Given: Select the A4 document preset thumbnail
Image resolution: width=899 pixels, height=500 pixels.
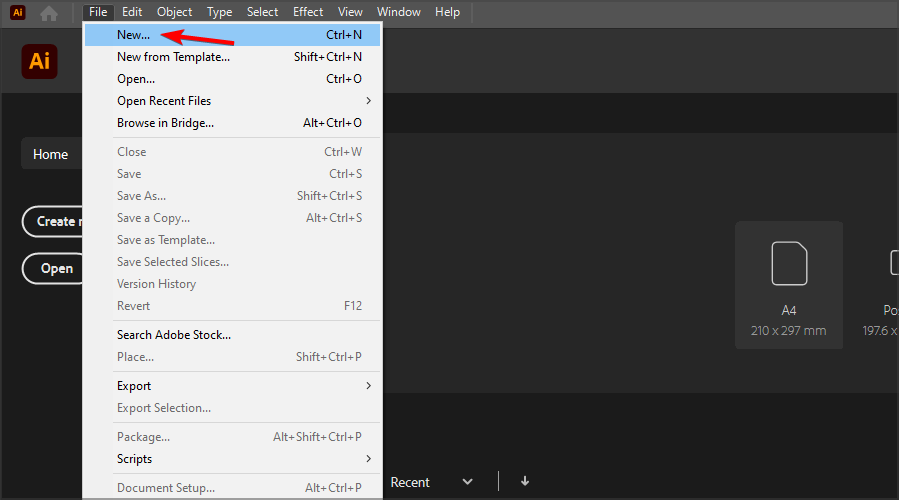Looking at the screenshot, I should (x=789, y=285).
